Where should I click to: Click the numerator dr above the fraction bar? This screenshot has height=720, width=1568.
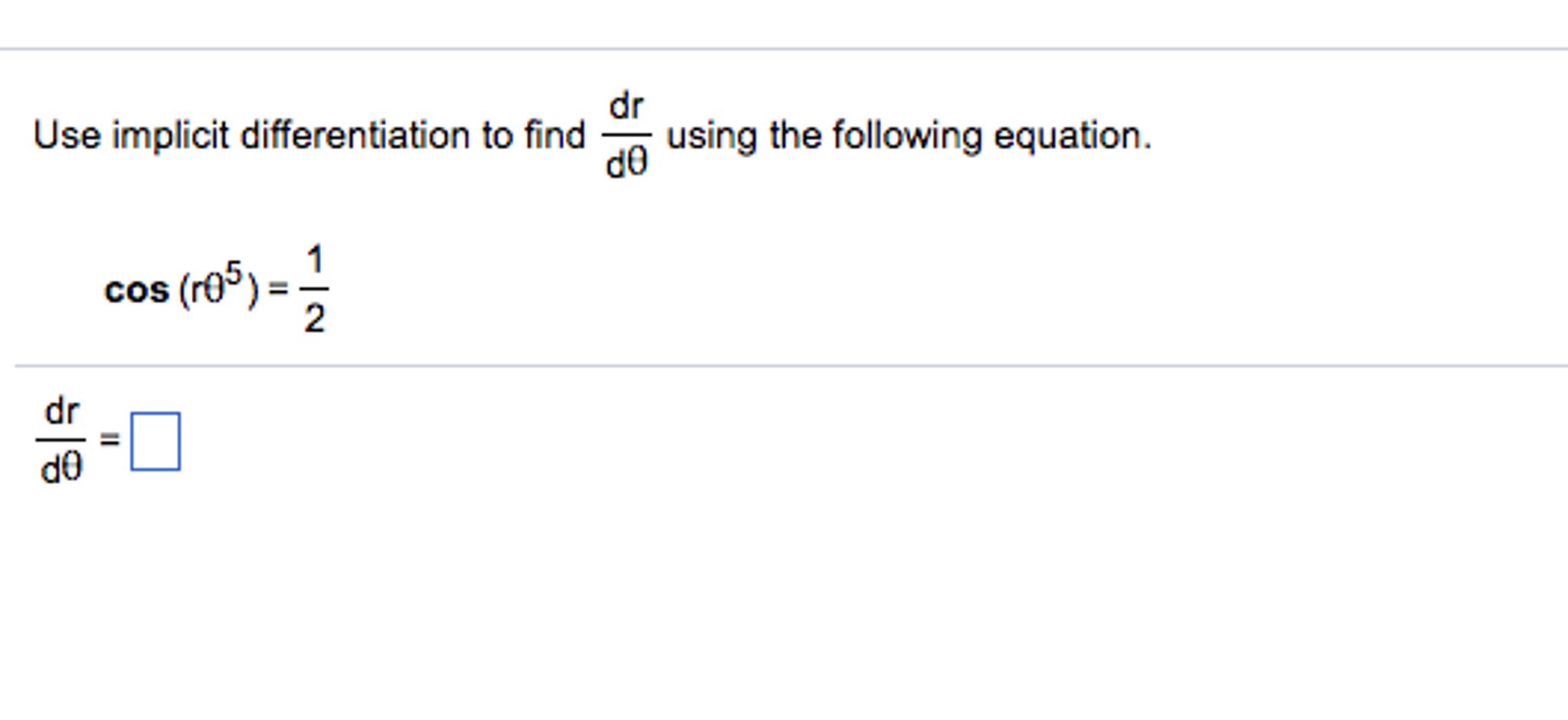[x=627, y=104]
